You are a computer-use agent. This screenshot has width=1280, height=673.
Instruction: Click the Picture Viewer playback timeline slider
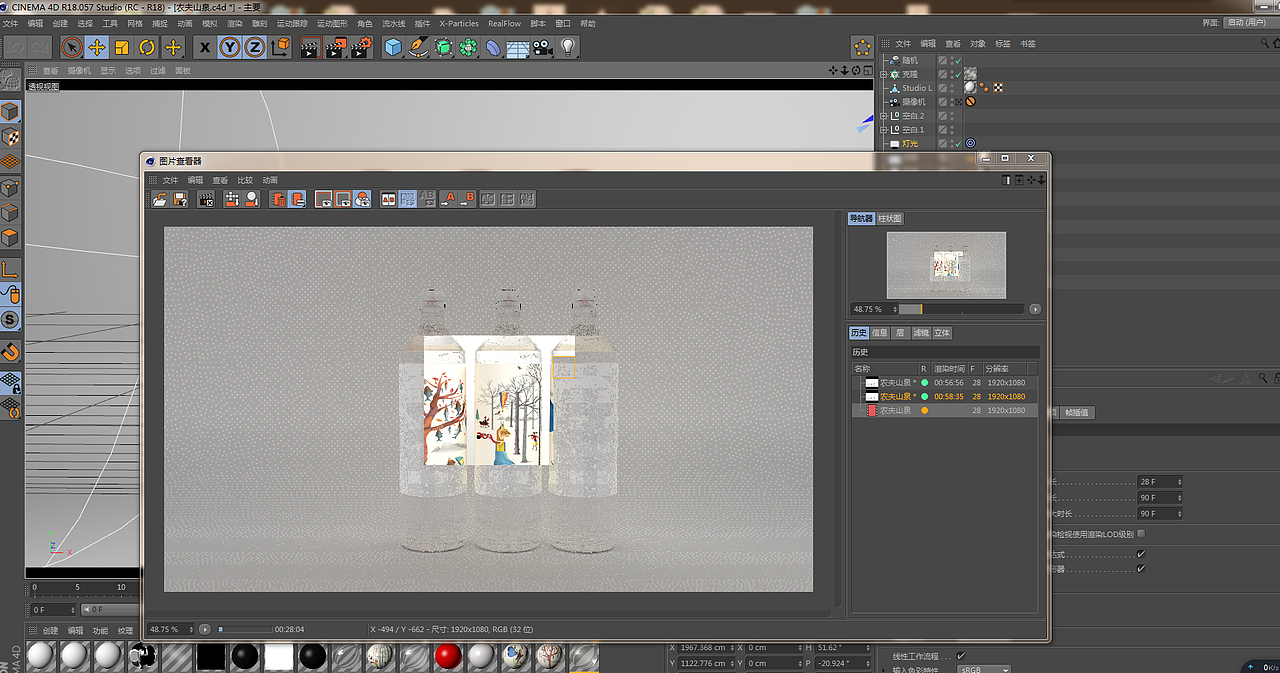click(245, 629)
